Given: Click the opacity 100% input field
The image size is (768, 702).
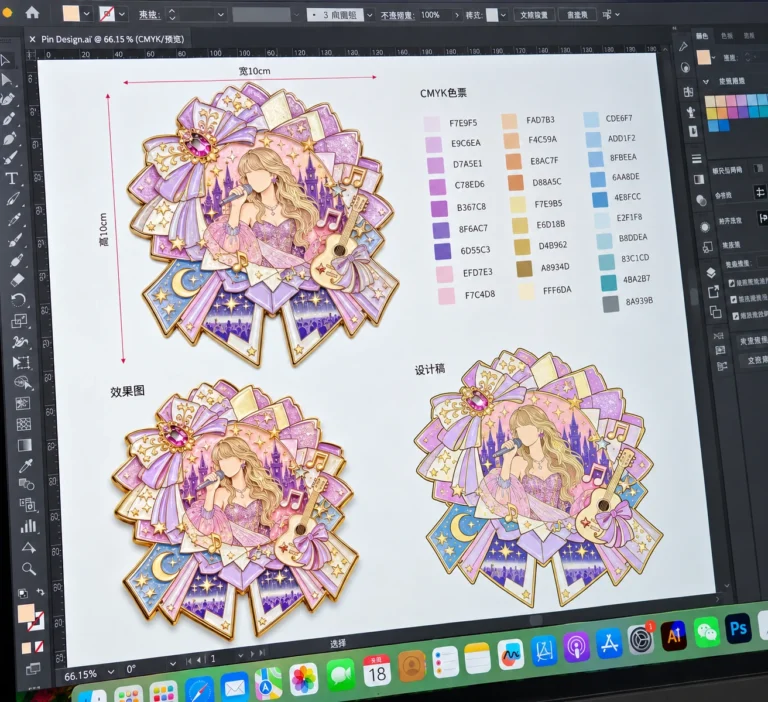Looking at the screenshot, I should (x=435, y=15).
